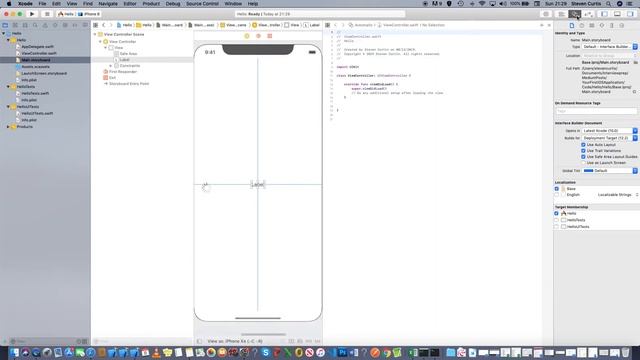Open the Product menu
Image resolution: width=640 pixels, height=360 pixels.
[151, 4]
